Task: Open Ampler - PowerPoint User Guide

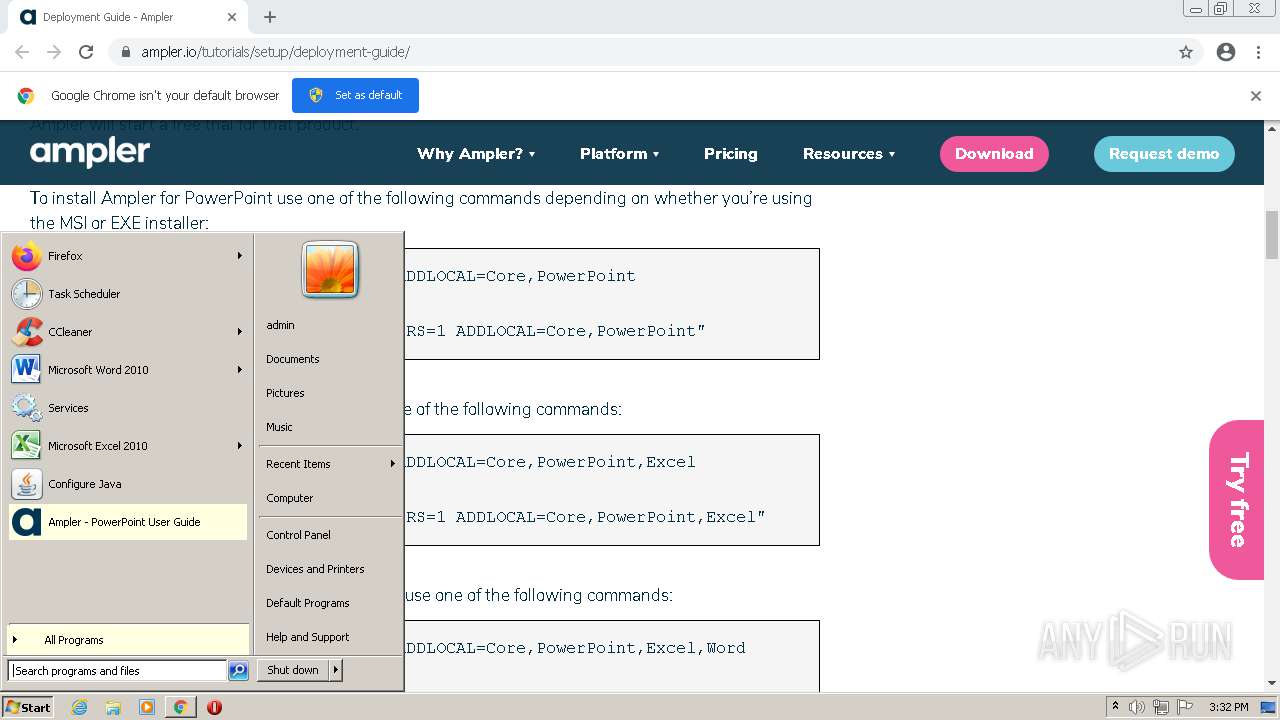Action: [x=127, y=522]
